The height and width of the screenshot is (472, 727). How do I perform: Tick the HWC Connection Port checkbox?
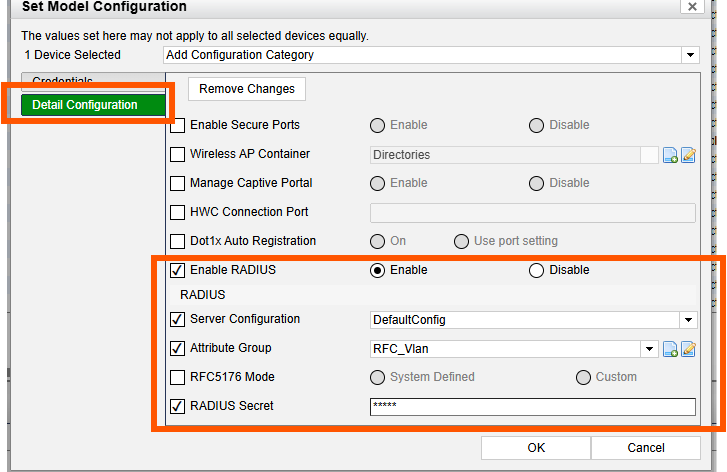pos(177,212)
